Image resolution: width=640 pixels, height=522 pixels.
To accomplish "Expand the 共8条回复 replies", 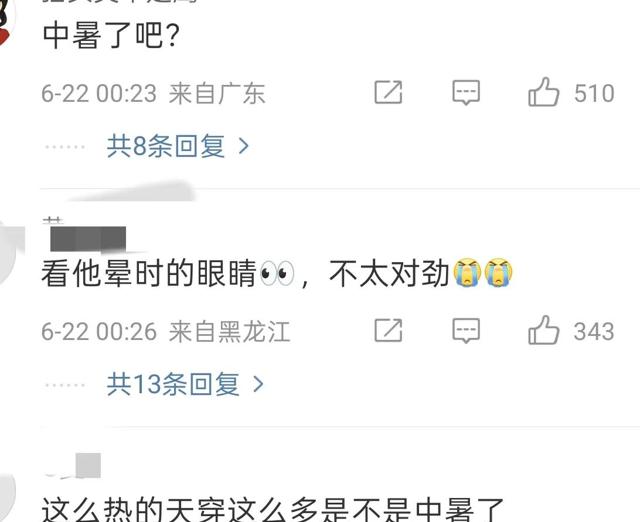I will [178, 146].
